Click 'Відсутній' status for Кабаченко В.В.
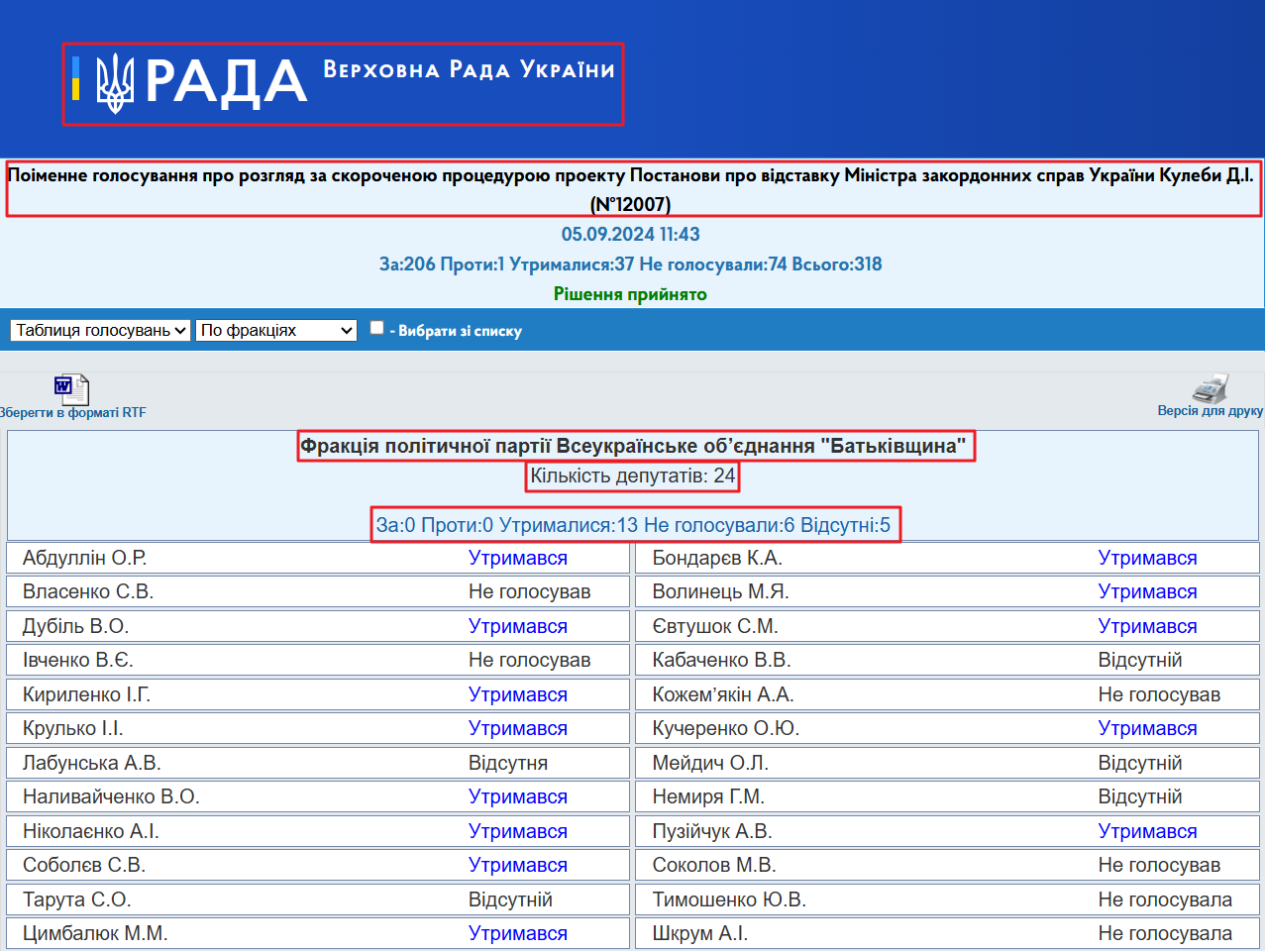The width and height of the screenshot is (1265, 952). [x=1140, y=660]
